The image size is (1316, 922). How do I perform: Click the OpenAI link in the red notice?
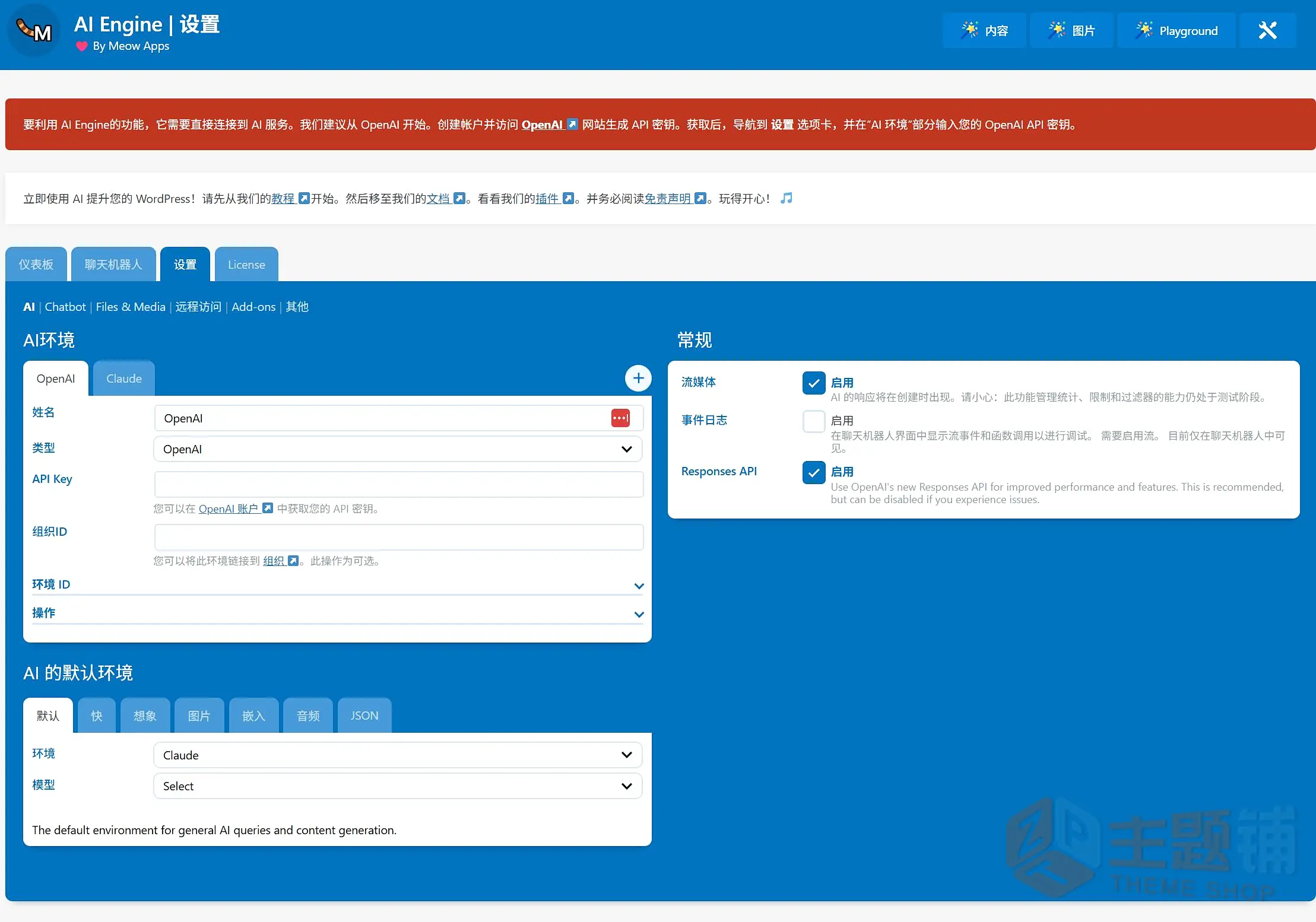point(549,125)
